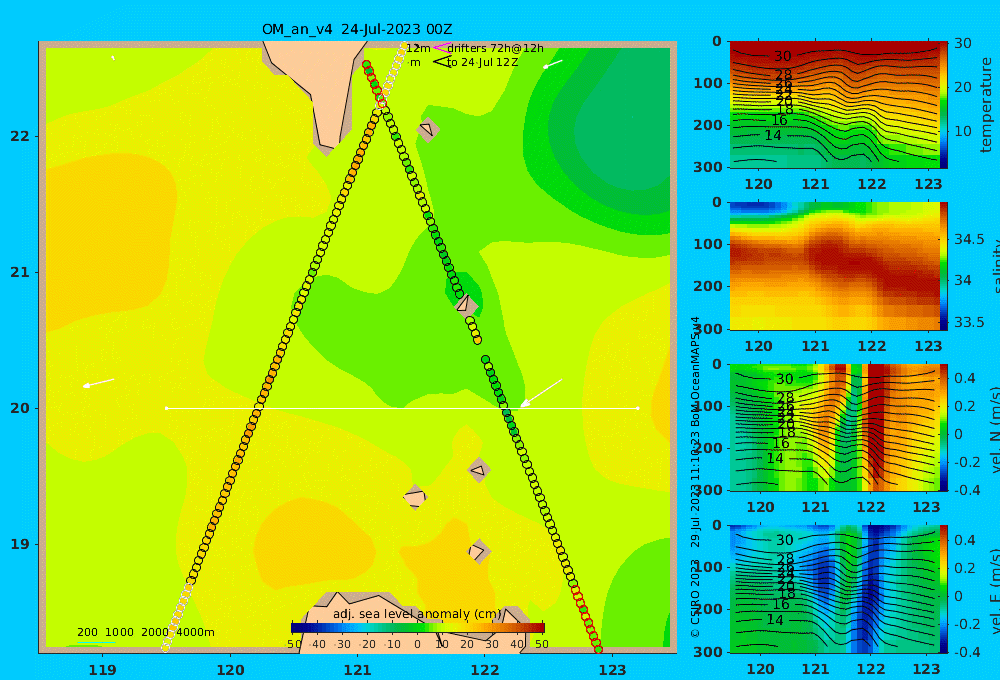This screenshot has width=1000, height=680.
Task: Click the red circles at the western track's northern end
Action: pos(374,84)
